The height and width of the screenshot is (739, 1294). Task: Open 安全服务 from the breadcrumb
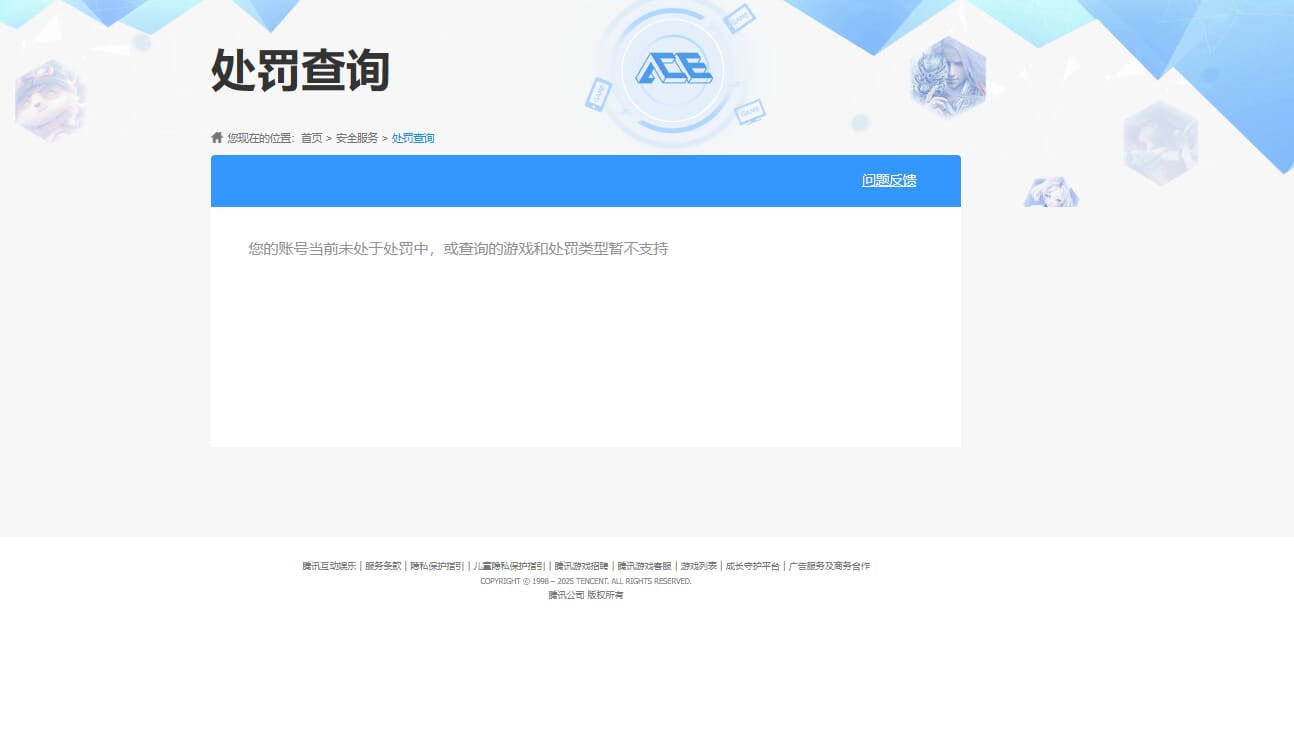click(x=355, y=138)
